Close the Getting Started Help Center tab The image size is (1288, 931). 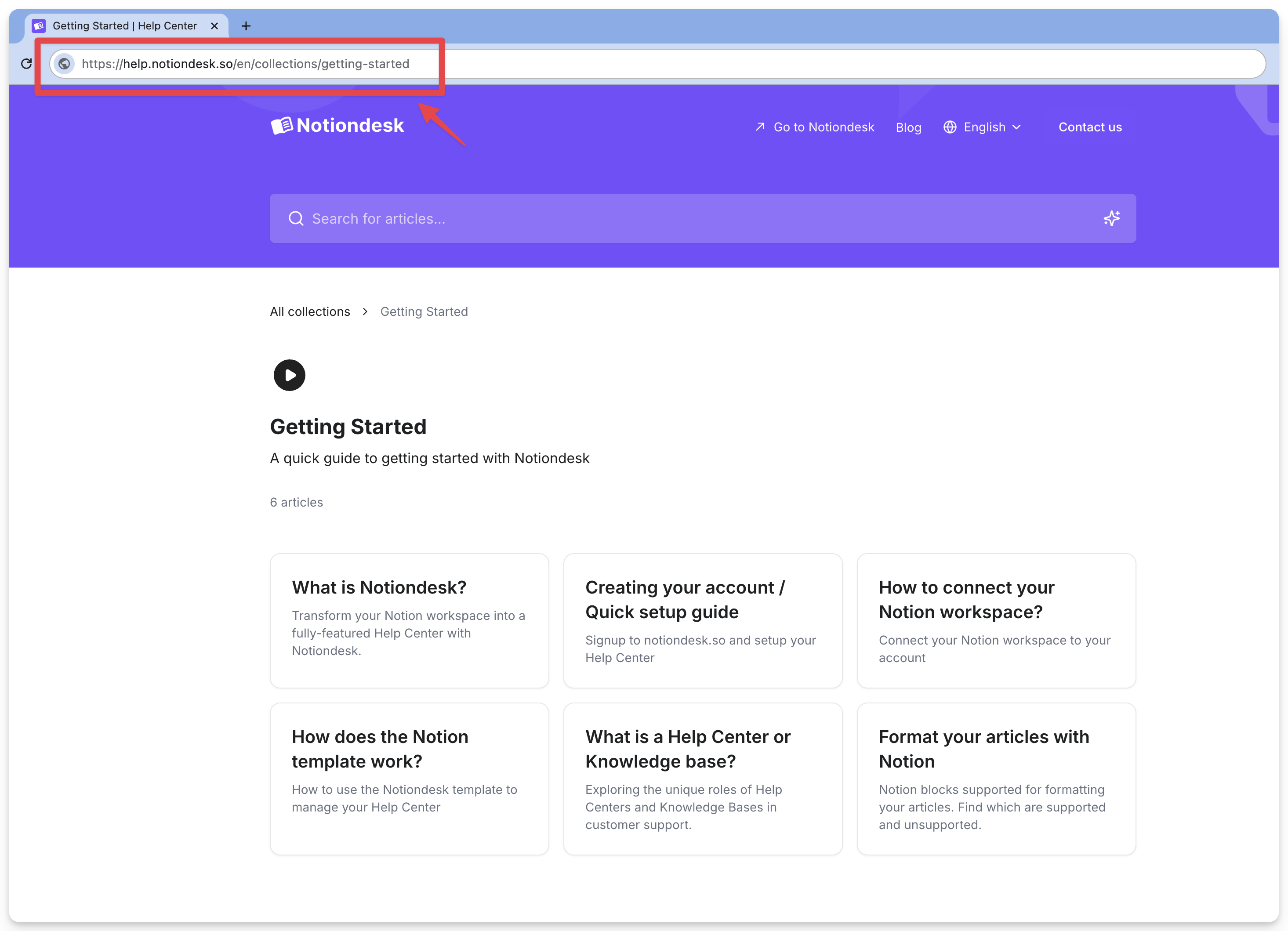pos(214,26)
